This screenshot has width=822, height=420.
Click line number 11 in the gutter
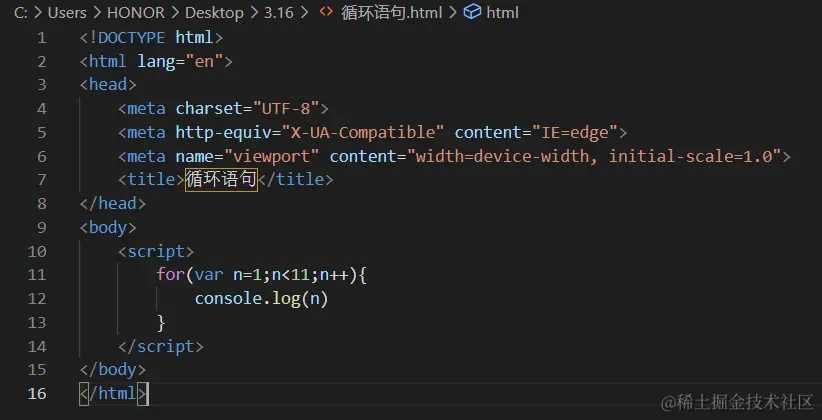coord(37,275)
